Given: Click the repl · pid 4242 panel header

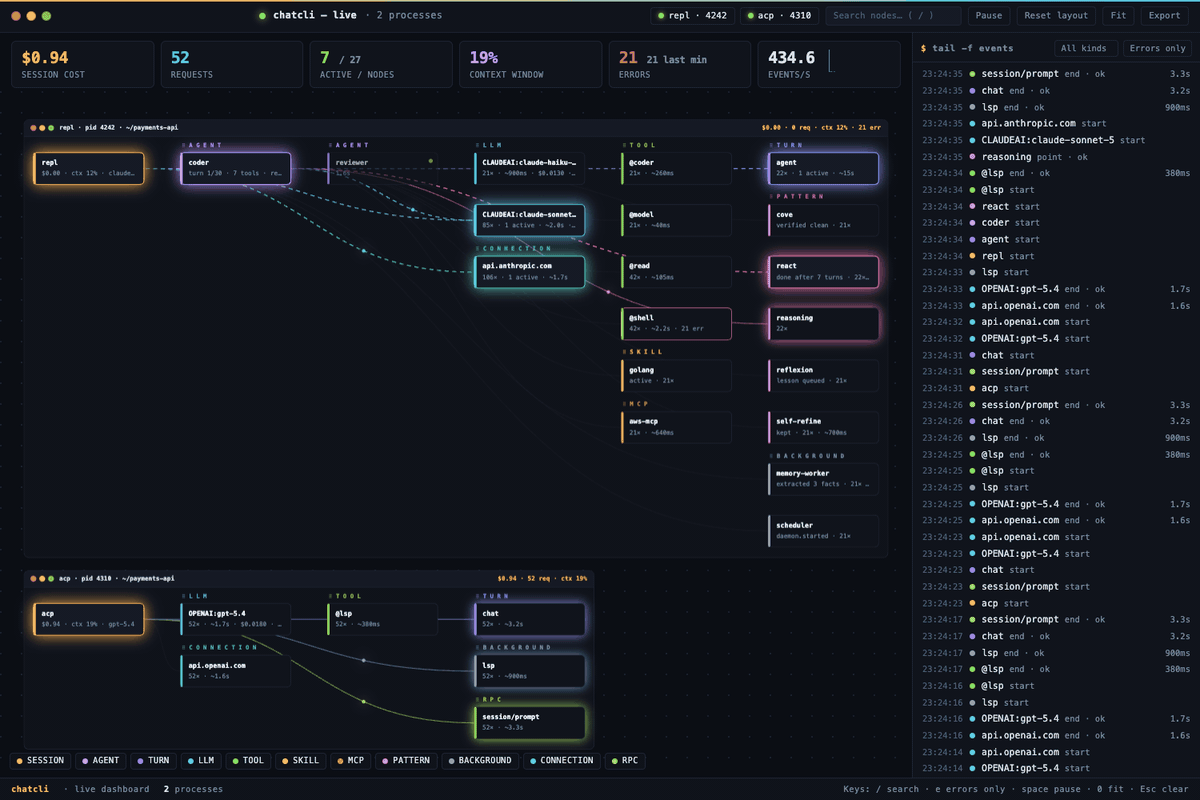Looking at the screenshot, I should [x=455, y=127].
